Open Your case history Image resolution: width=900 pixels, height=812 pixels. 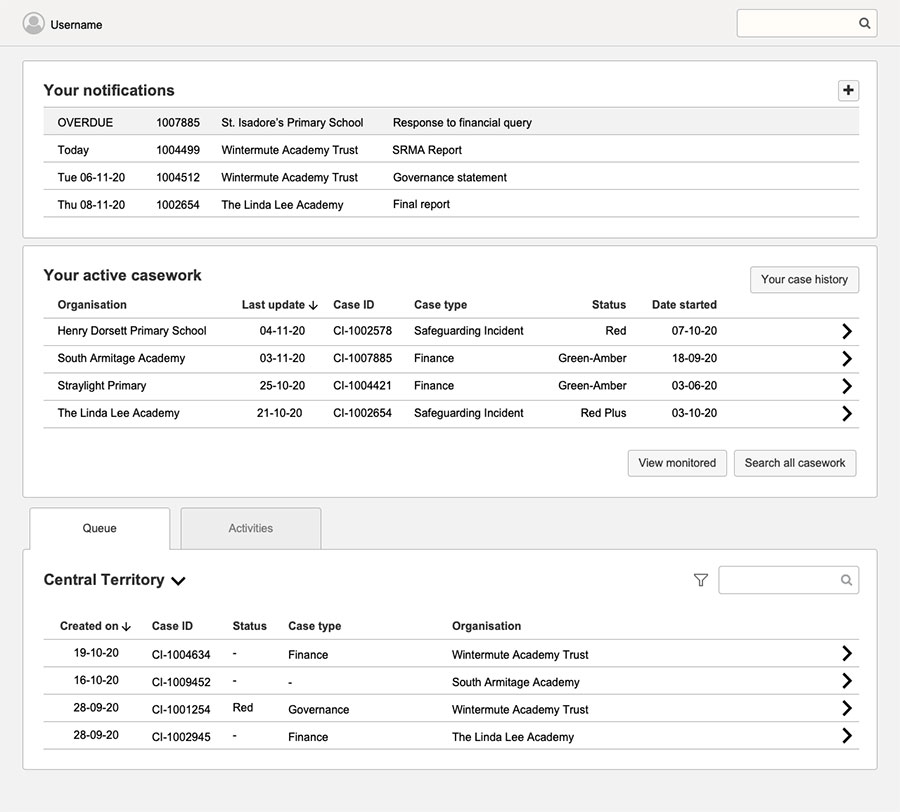pos(804,280)
